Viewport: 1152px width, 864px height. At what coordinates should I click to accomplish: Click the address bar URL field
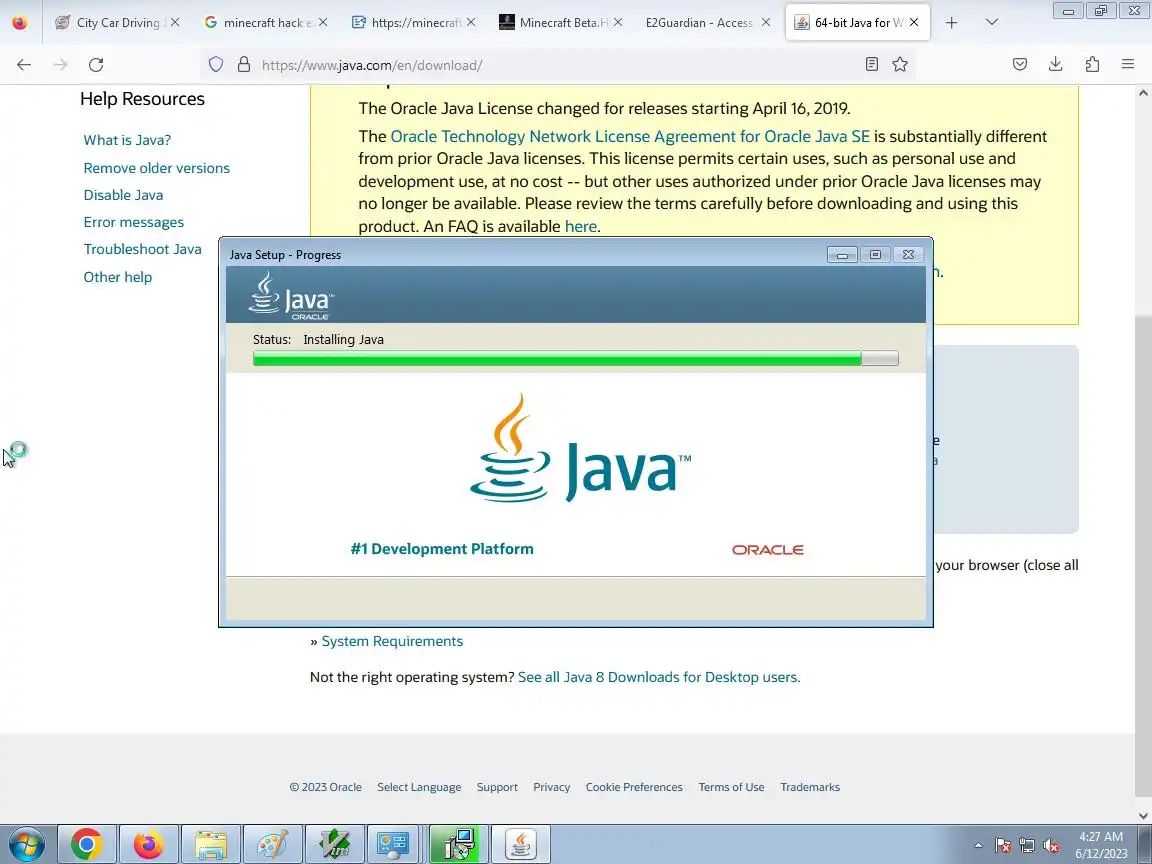(x=558, y=65)
